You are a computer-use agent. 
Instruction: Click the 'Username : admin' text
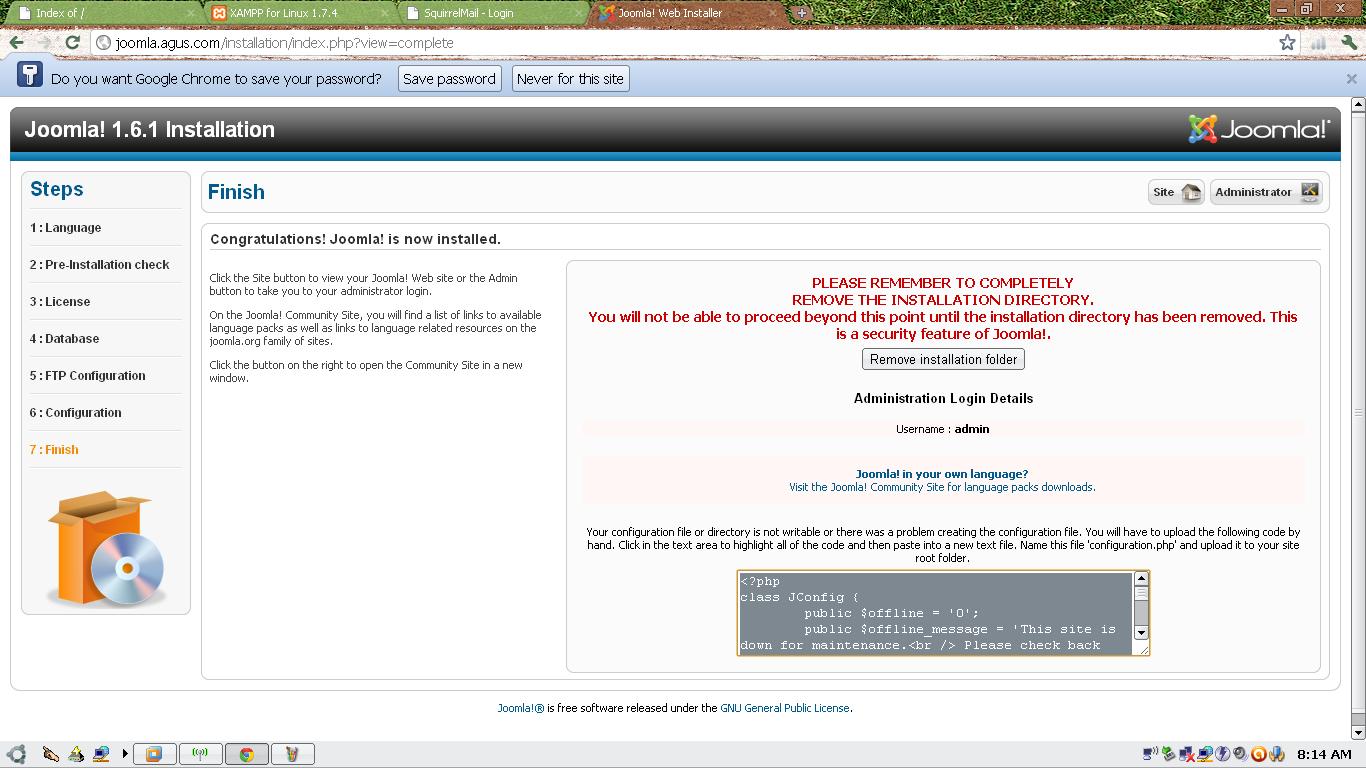coord(942,429)
